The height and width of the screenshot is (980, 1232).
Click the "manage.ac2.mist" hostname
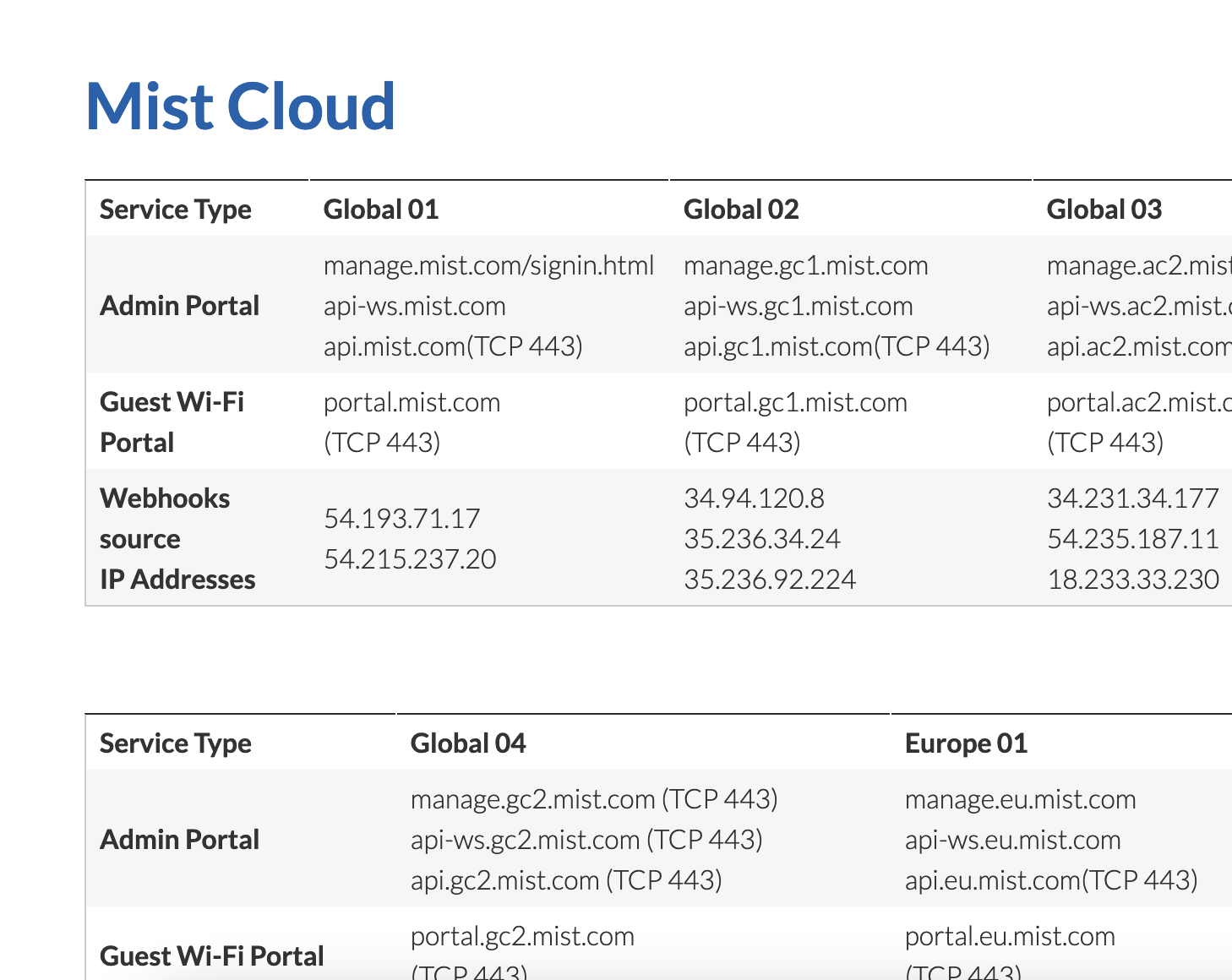click(1139, 266)
